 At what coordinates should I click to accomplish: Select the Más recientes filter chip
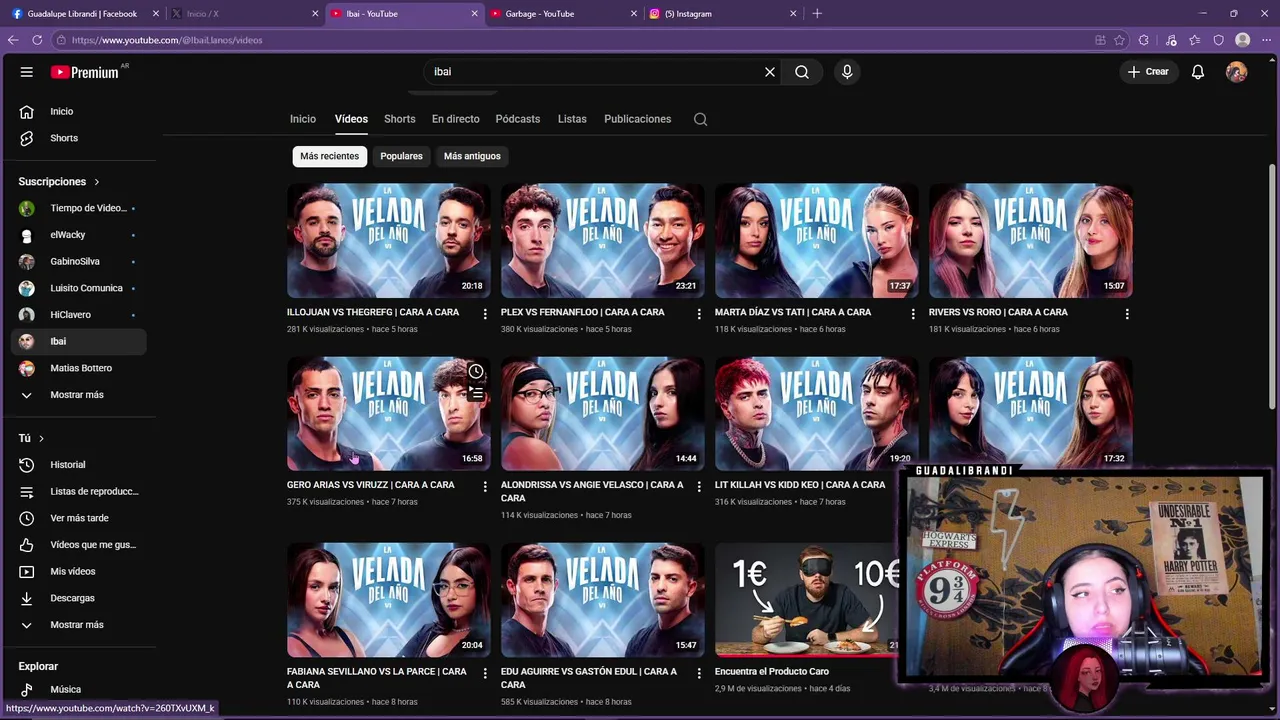[x=329, y=156]
